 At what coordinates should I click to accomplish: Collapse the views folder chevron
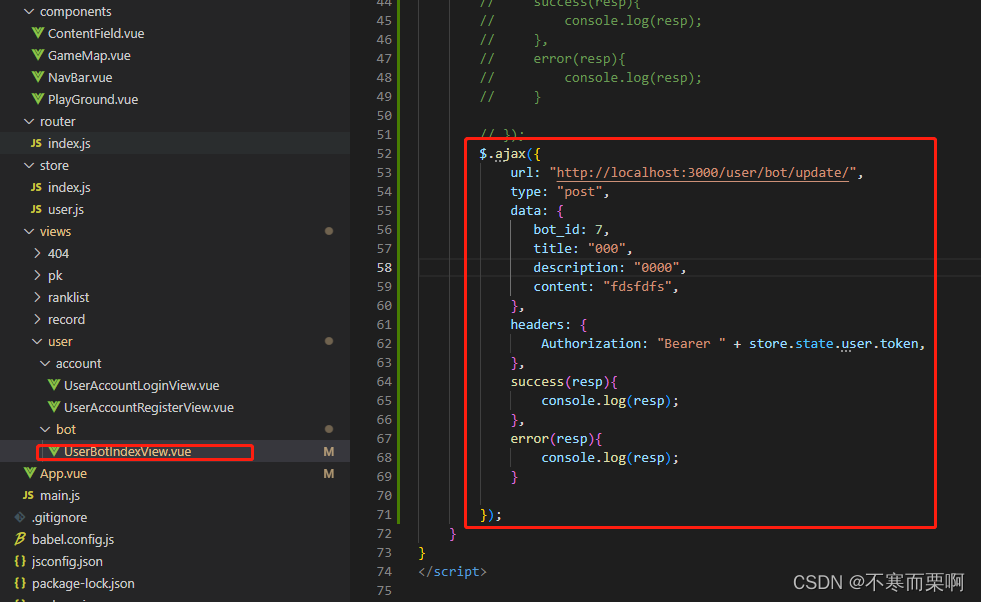(29, 232)
